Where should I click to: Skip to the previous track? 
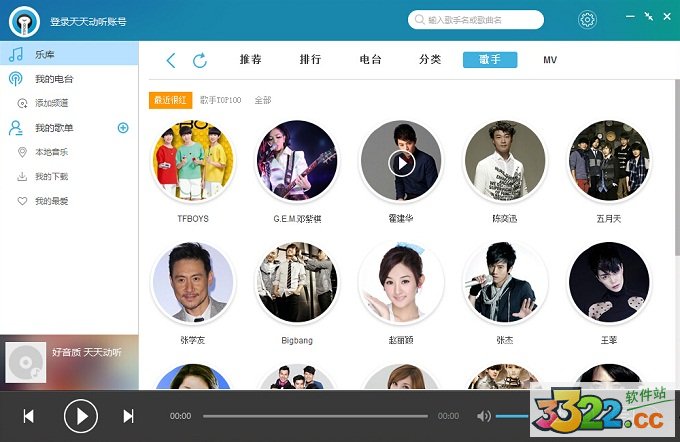[29, 416]
